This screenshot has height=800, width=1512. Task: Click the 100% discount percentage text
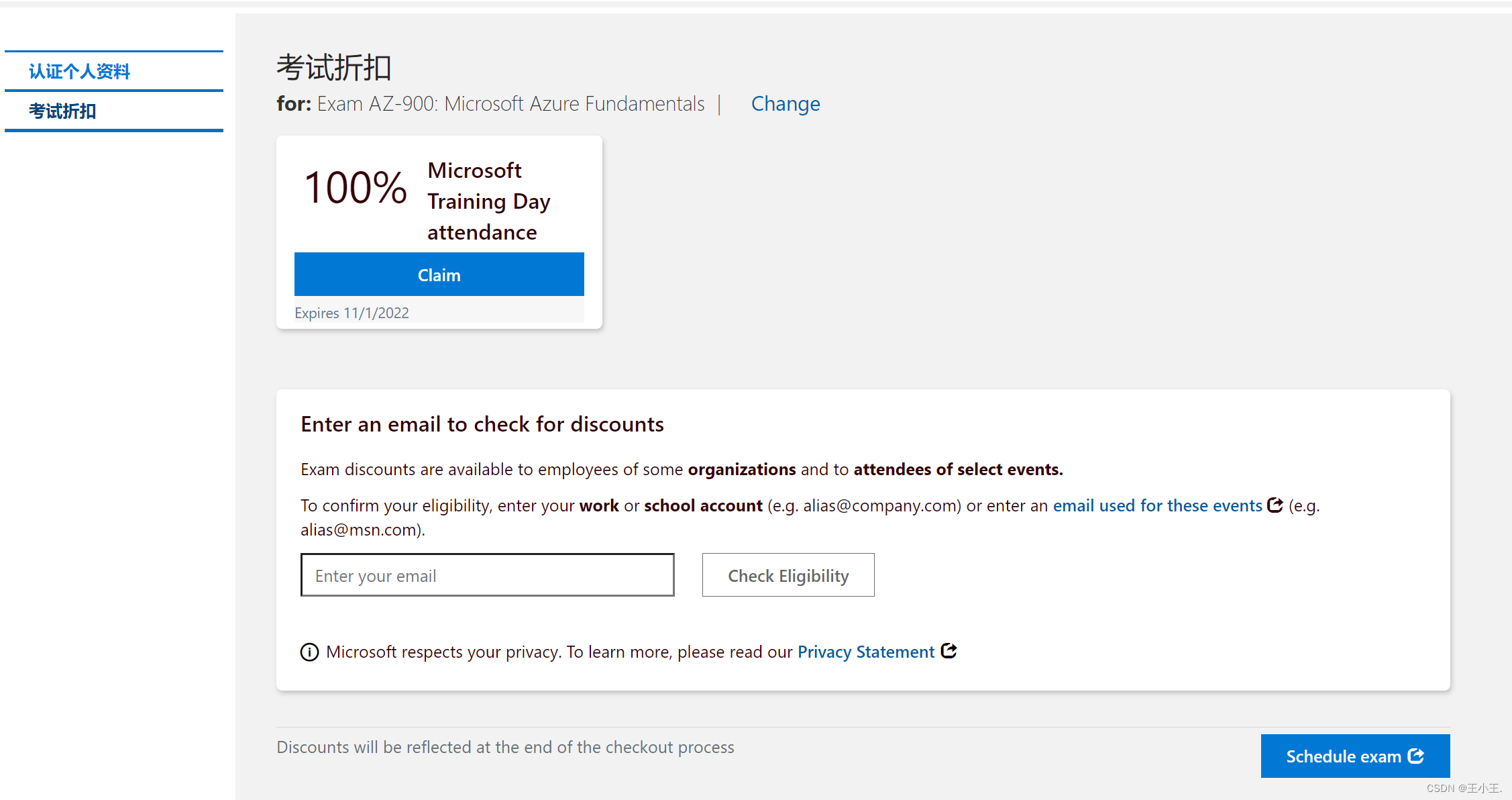click(x=355, y=187)
